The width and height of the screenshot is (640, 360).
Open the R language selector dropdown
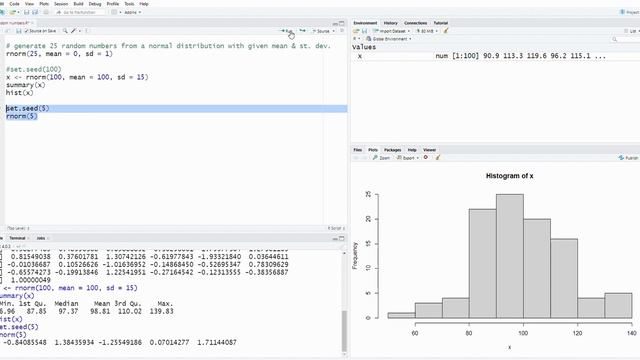356,39
